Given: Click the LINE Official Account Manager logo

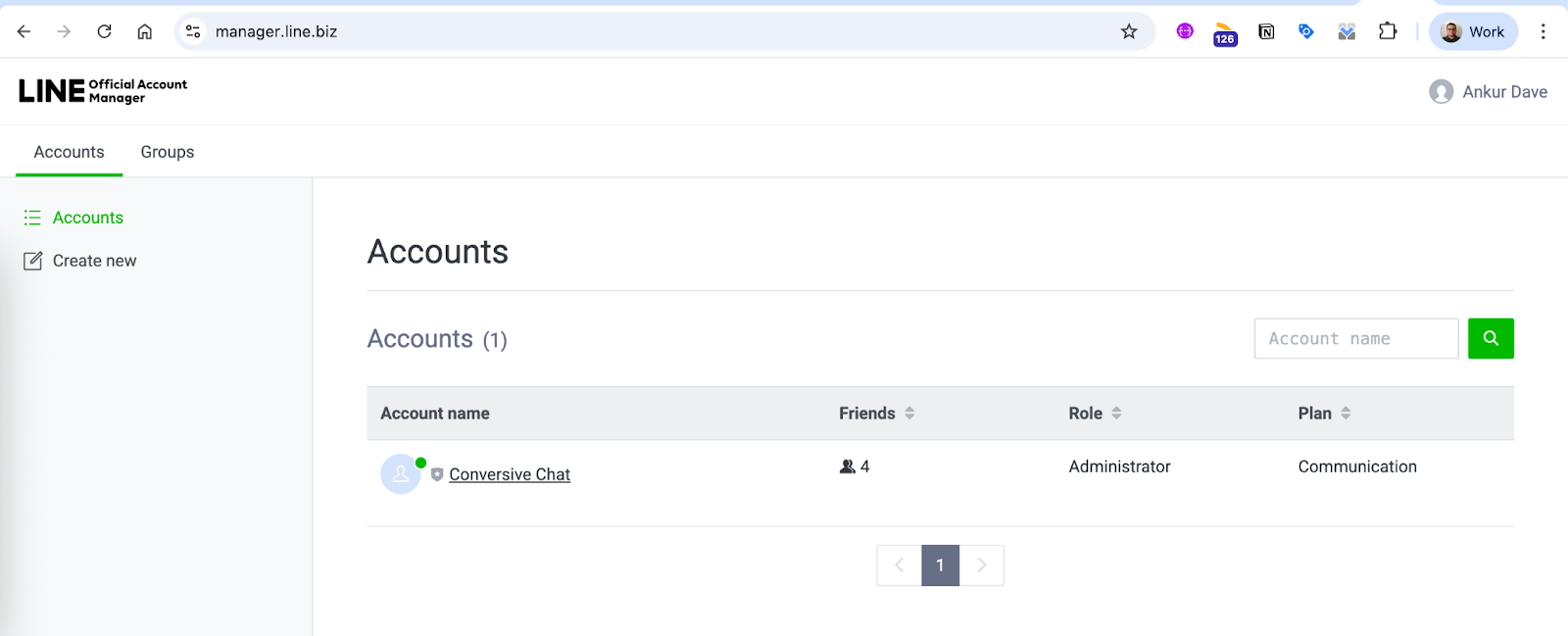Looking at the screenshot, I should (x=103, y=91).
